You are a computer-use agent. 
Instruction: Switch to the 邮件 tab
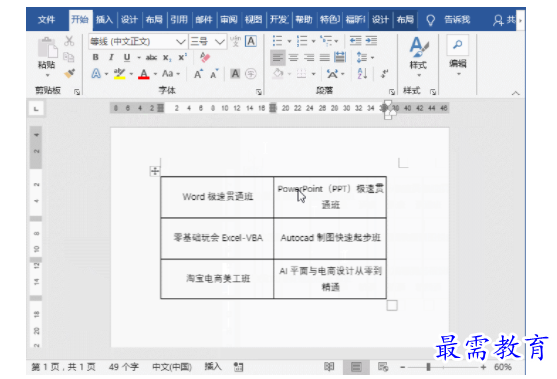[204, 20]
